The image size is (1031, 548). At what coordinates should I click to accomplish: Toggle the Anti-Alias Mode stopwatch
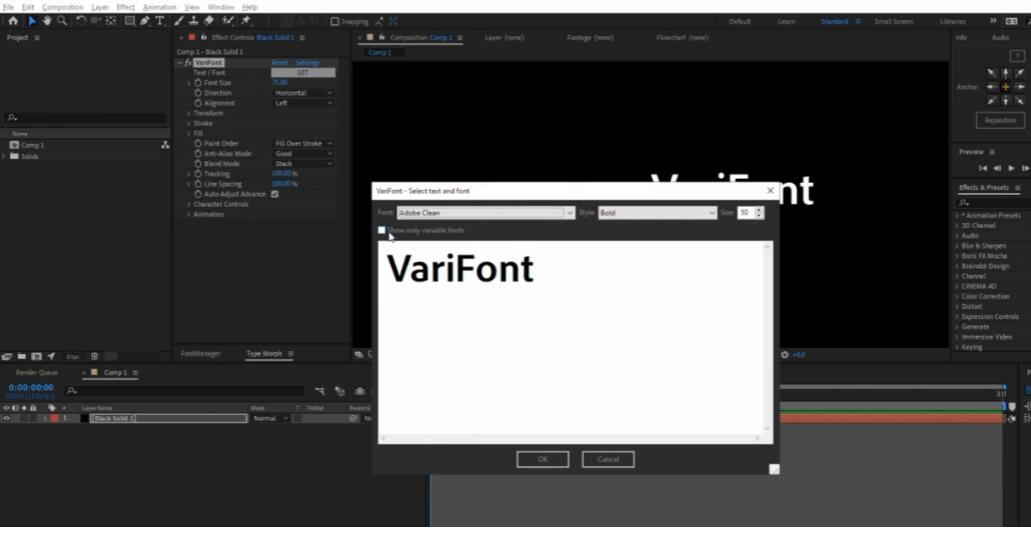[198, 154]
